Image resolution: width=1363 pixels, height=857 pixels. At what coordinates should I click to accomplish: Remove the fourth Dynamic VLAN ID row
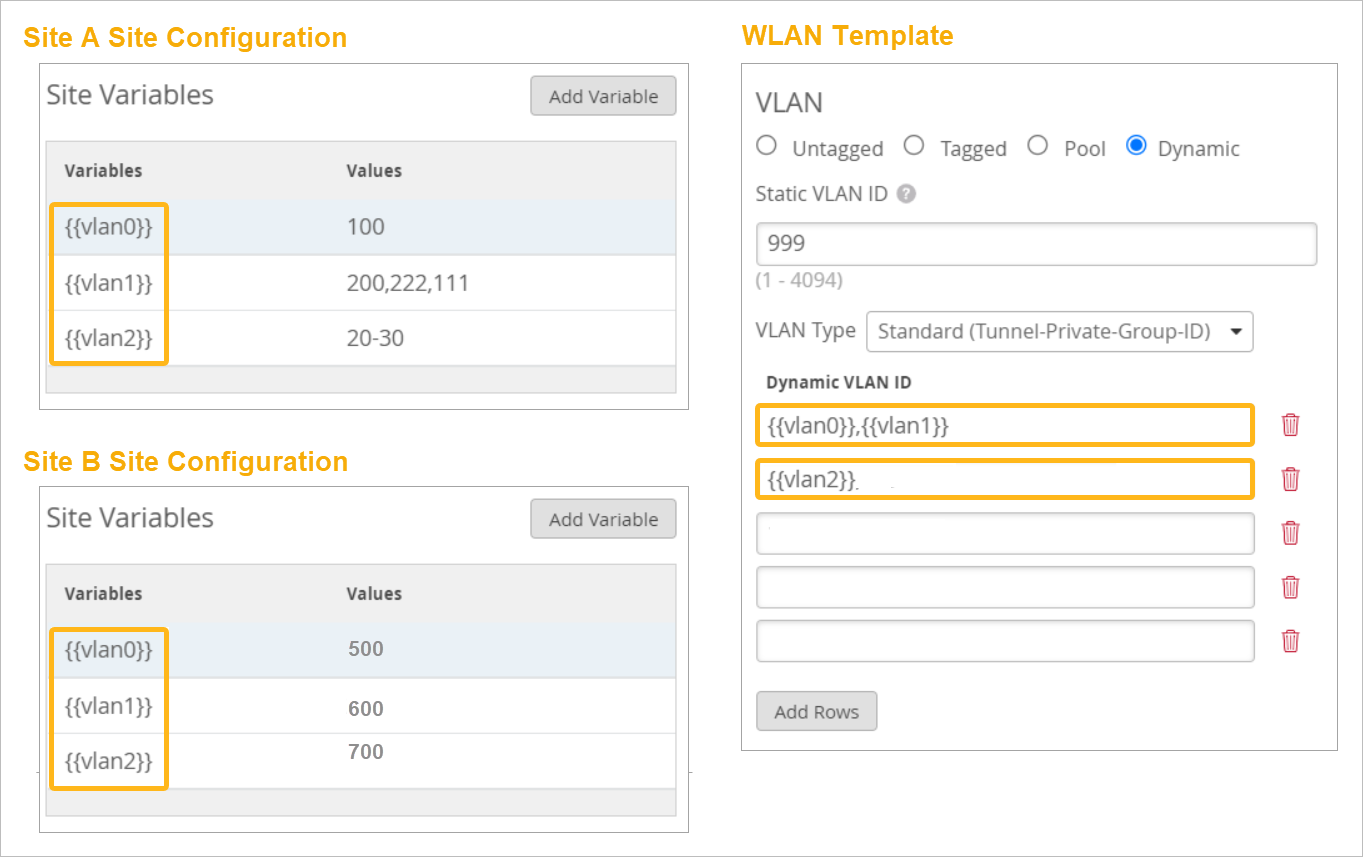click(1290, 587)
